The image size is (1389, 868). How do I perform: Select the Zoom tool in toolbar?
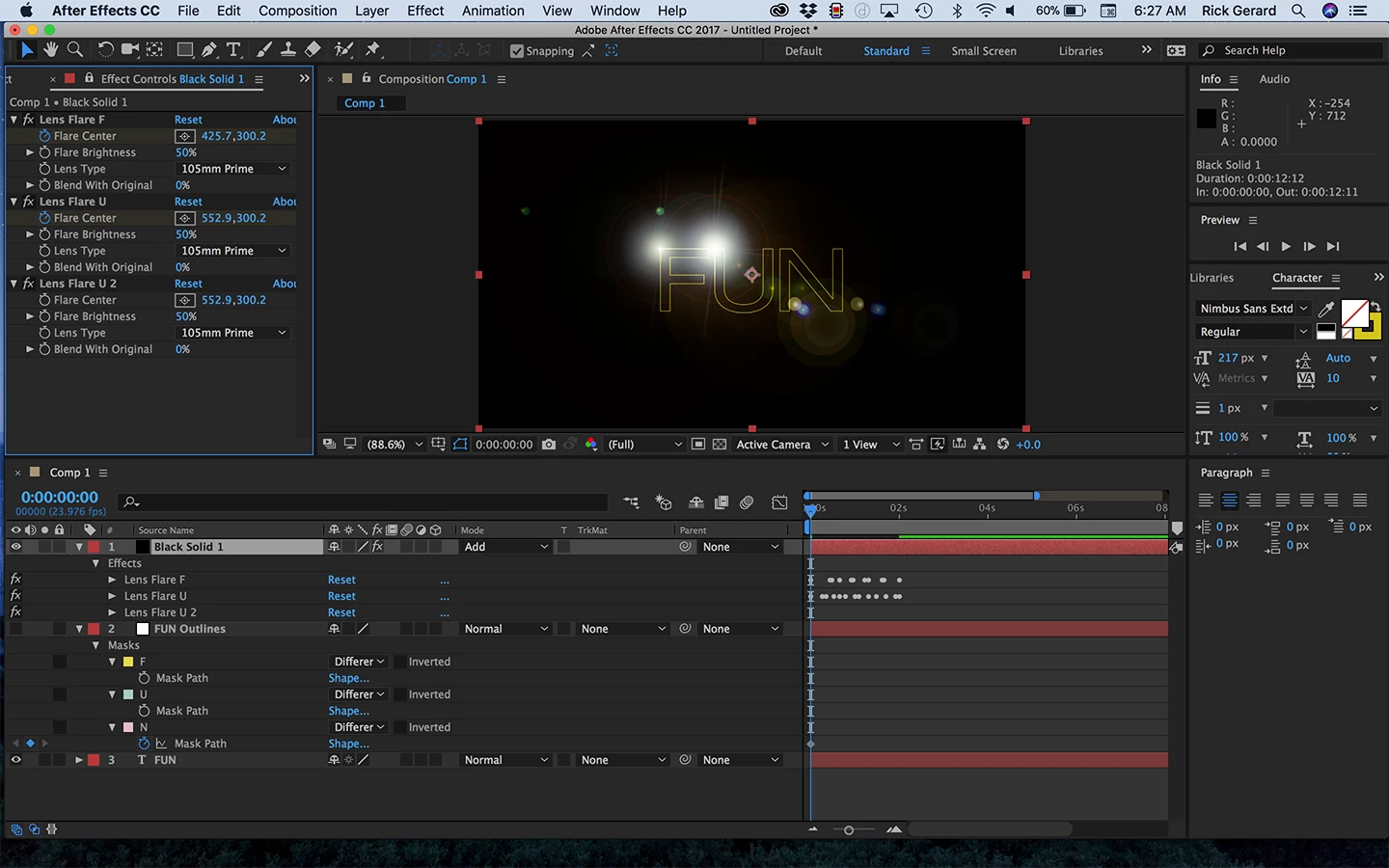(74, 49)
